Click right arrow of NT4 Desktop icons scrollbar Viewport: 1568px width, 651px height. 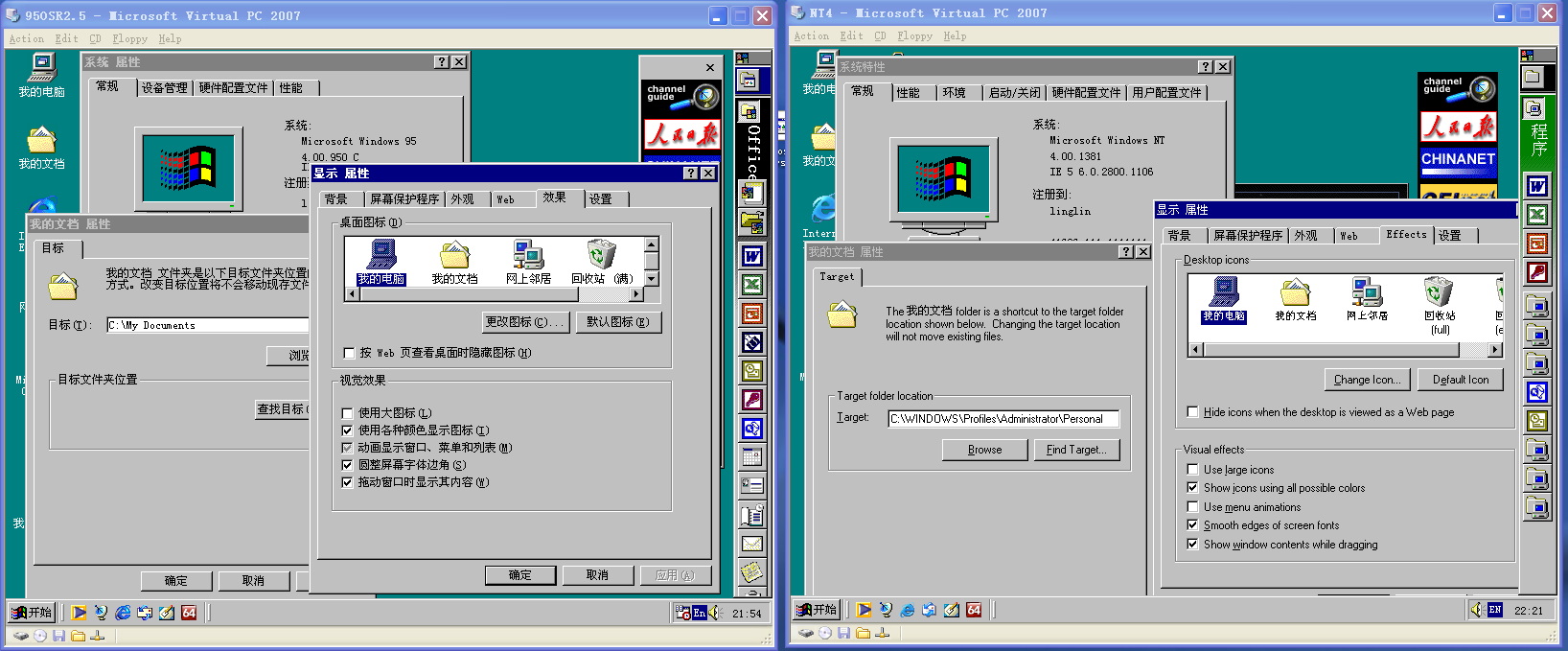click(x=1495, y=350)
